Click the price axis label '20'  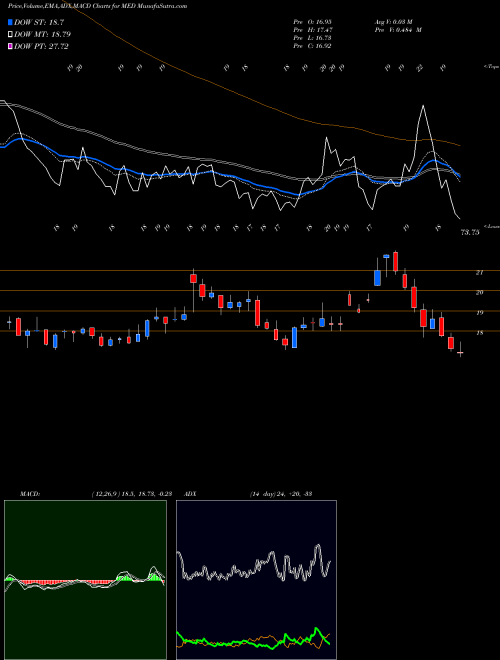click(479, 293)
